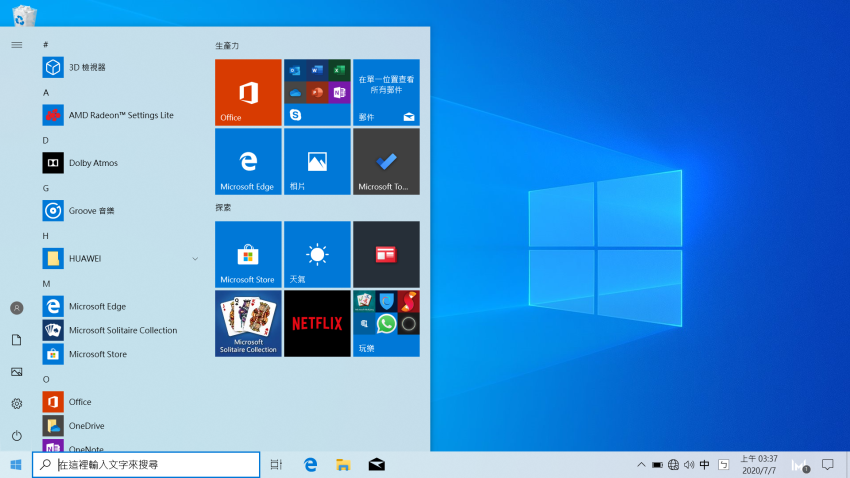Open Pictures from Start sidebar
Screen dimensions: 850x478
coord(17,372)
